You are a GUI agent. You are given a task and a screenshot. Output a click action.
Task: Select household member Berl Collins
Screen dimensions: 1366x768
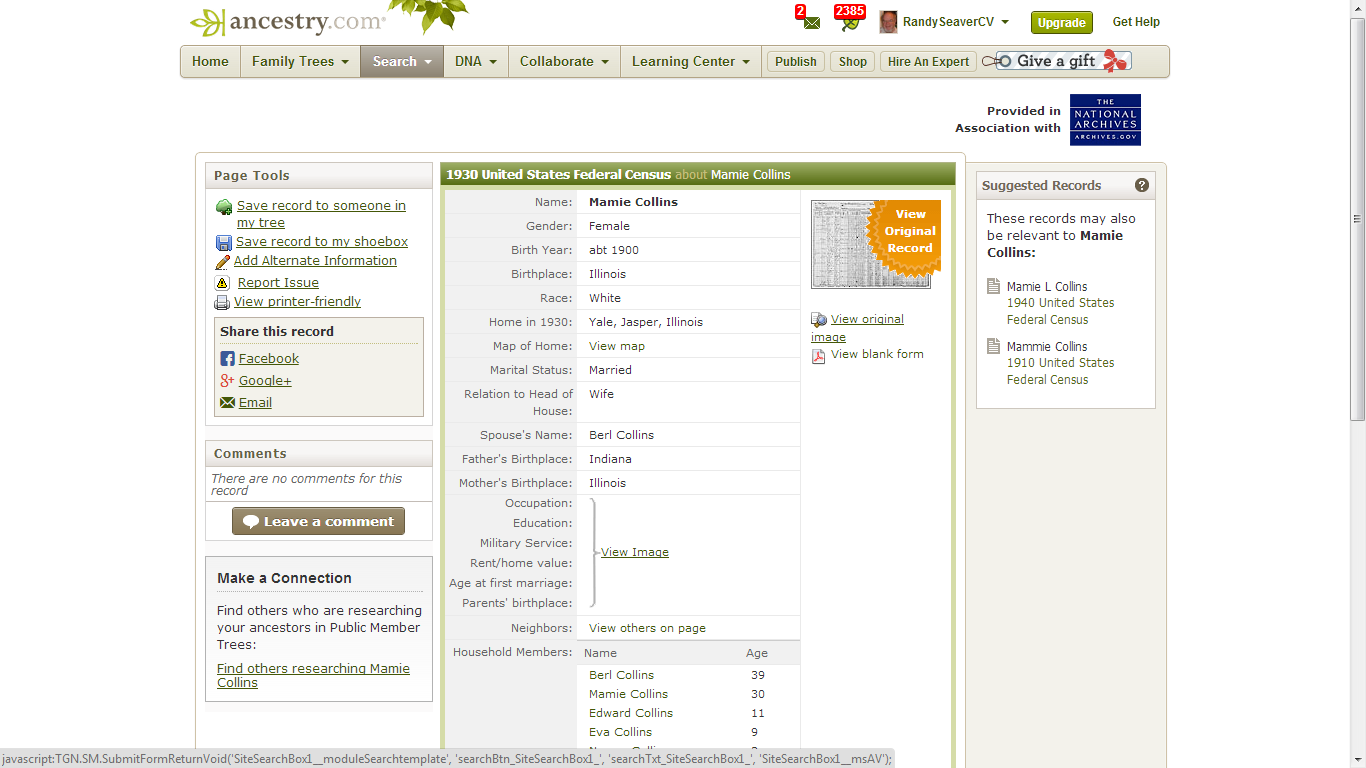pos(621,675)
